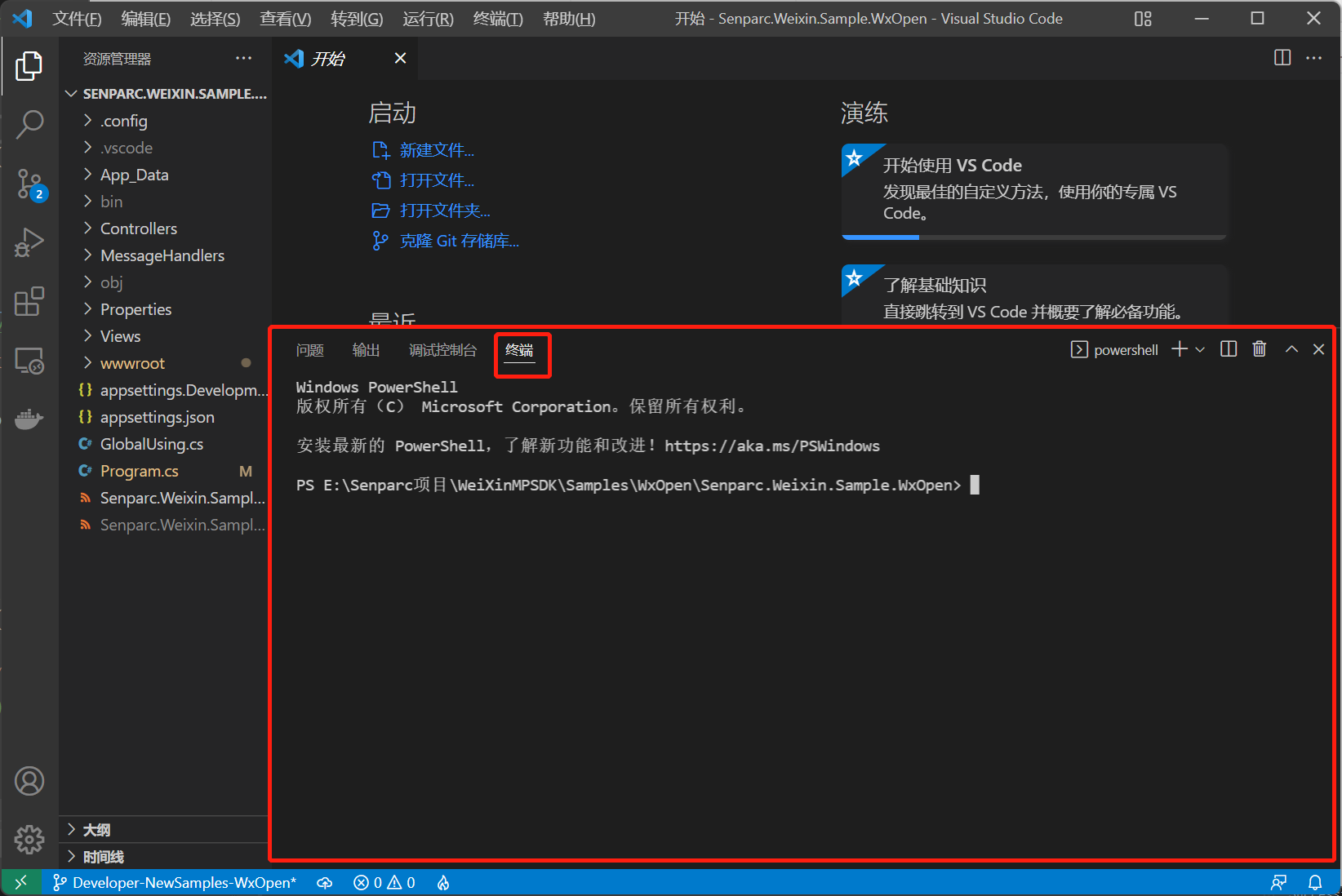Open the Source Control view
The height and width of the screenshot is (896, 1342).
click(29, 184)
